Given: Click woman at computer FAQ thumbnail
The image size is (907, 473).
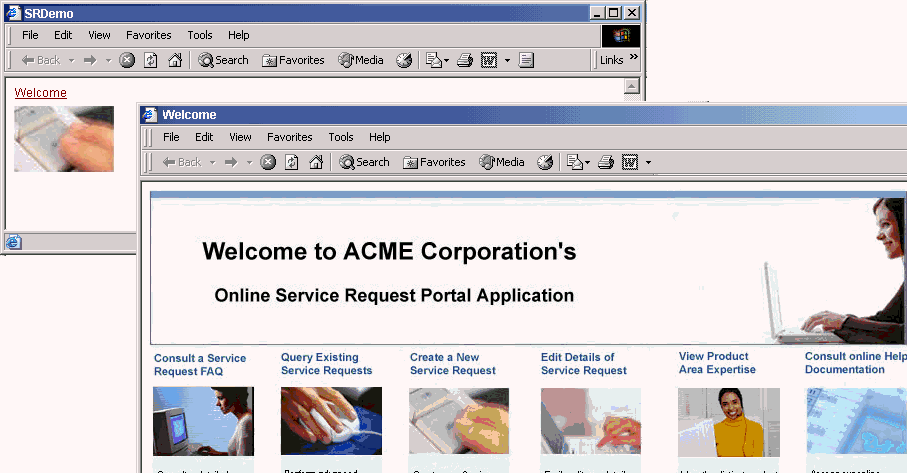Looking at the screenshot, I should (x=203, y=422).
